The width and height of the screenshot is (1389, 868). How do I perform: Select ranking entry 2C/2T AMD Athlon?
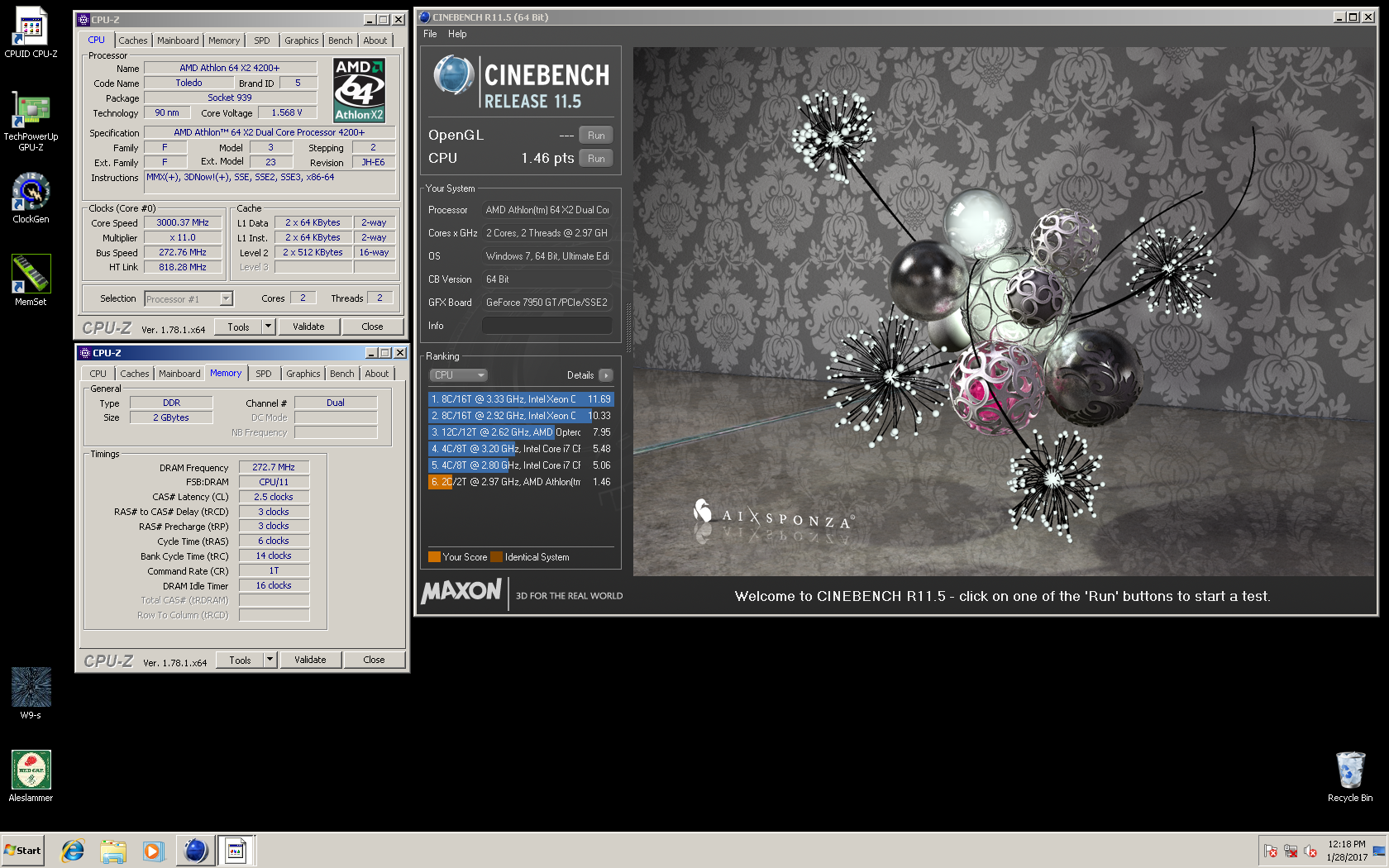click(x=521, y=482)
